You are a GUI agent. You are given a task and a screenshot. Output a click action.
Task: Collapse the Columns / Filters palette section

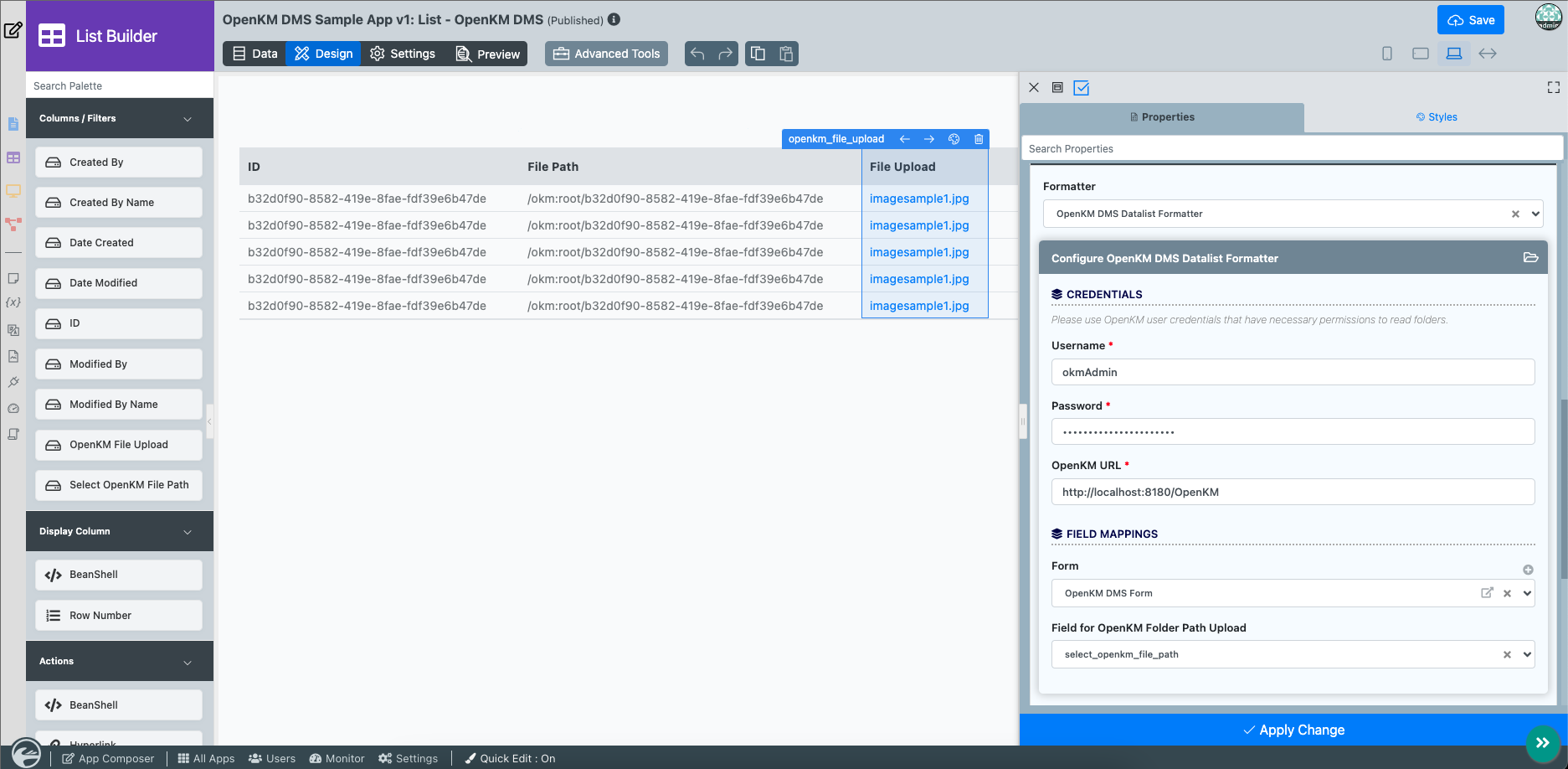tap(187, 119)
